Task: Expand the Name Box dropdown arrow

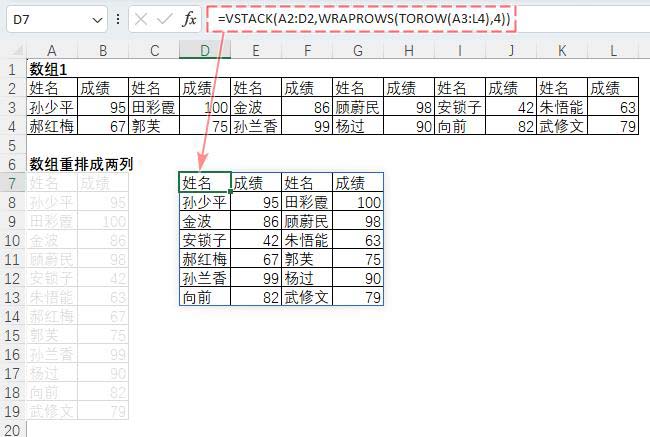Action: point(96,20)
